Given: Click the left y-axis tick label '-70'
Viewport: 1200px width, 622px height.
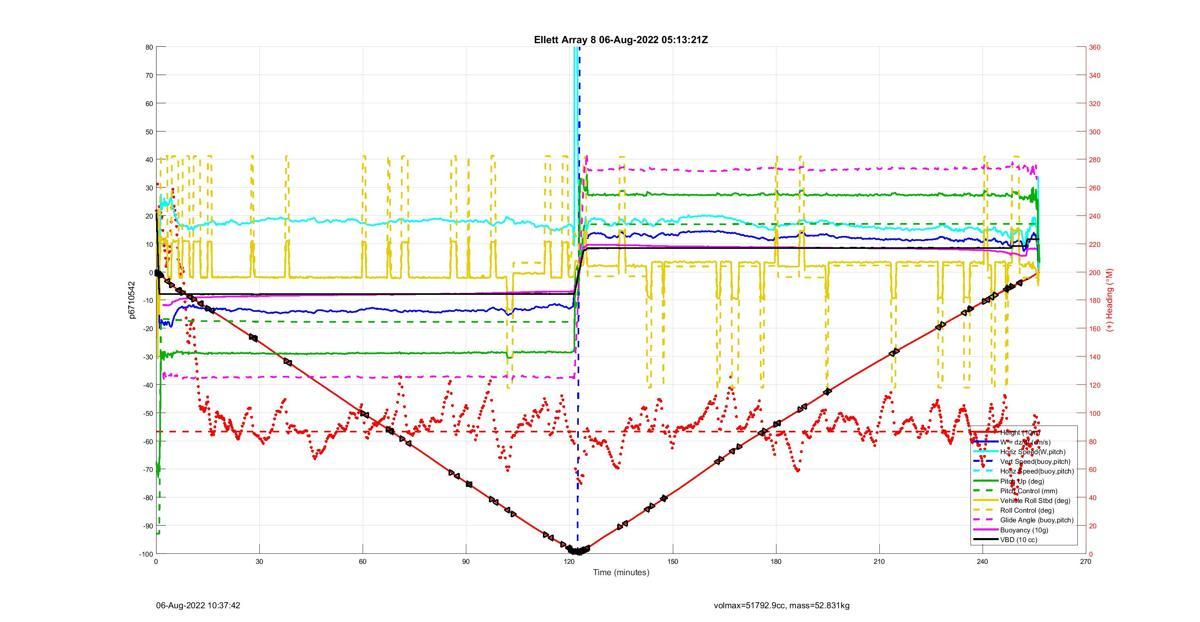Looking at the screenshot, I should tap(147, 469).
